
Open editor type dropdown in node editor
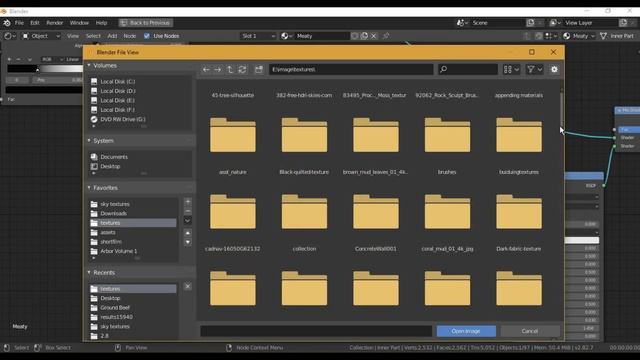10,36
